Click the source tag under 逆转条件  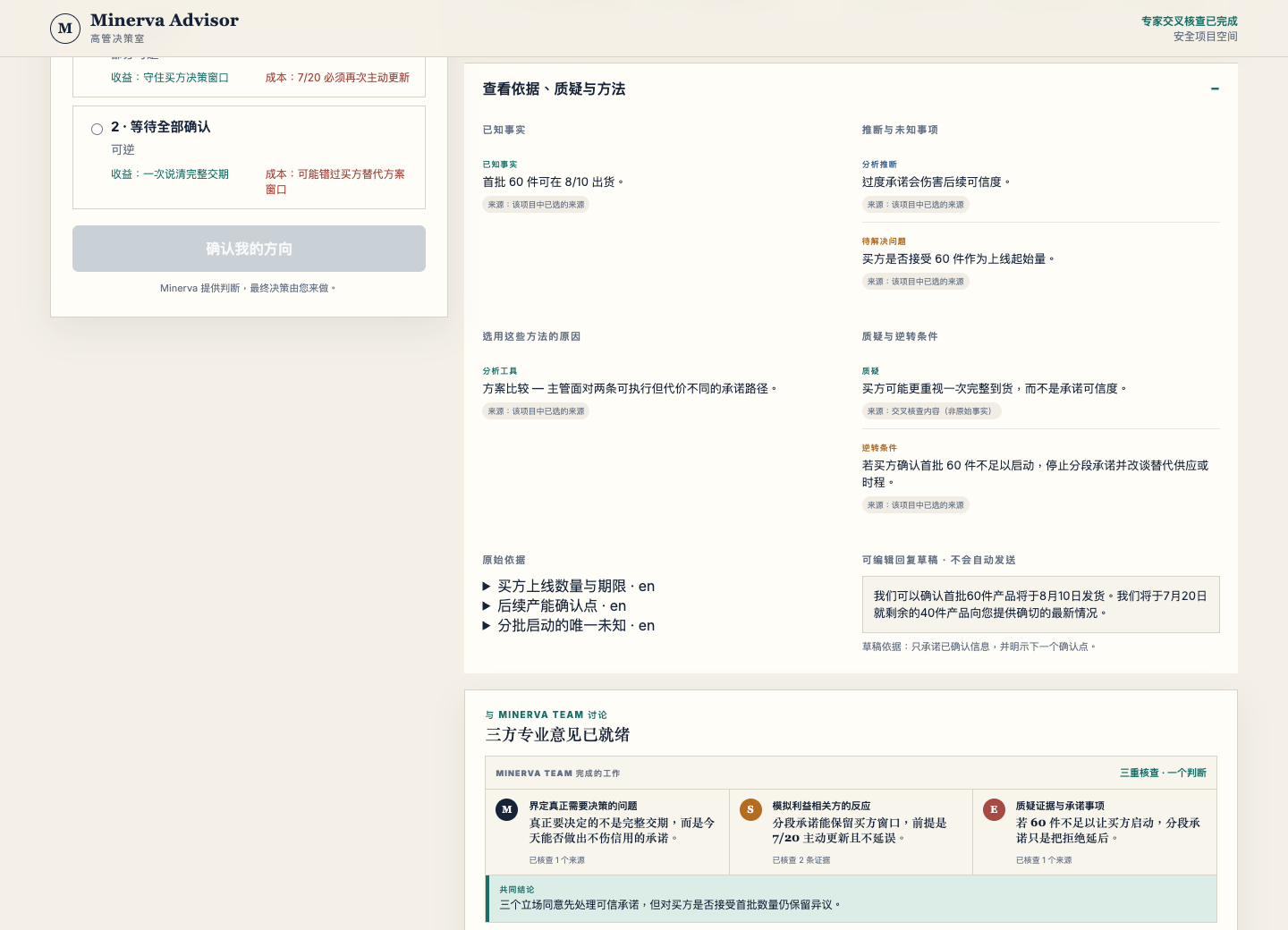click(x=915, y=505)
